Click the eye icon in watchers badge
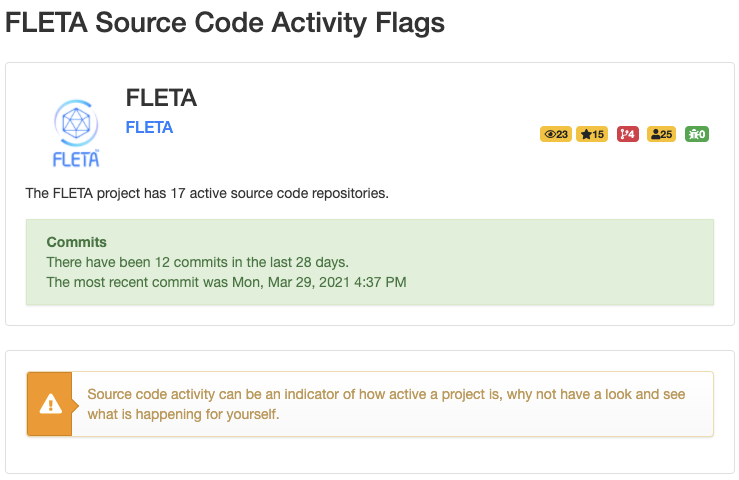This screenshot has width=739, height=480. [549, 134]
